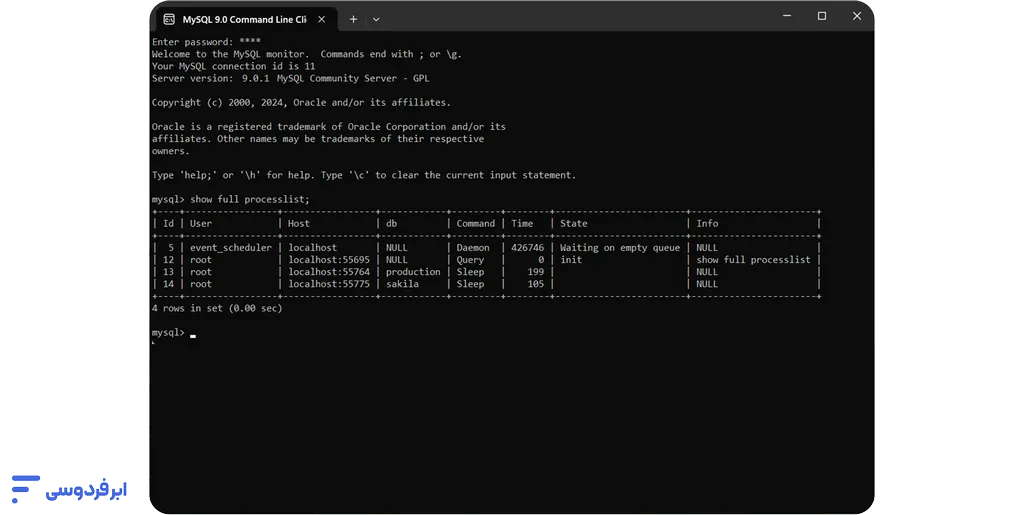Click the 'show full processlist' Info cell
This screenshot has width=1024, height=515.
(753, 260)
